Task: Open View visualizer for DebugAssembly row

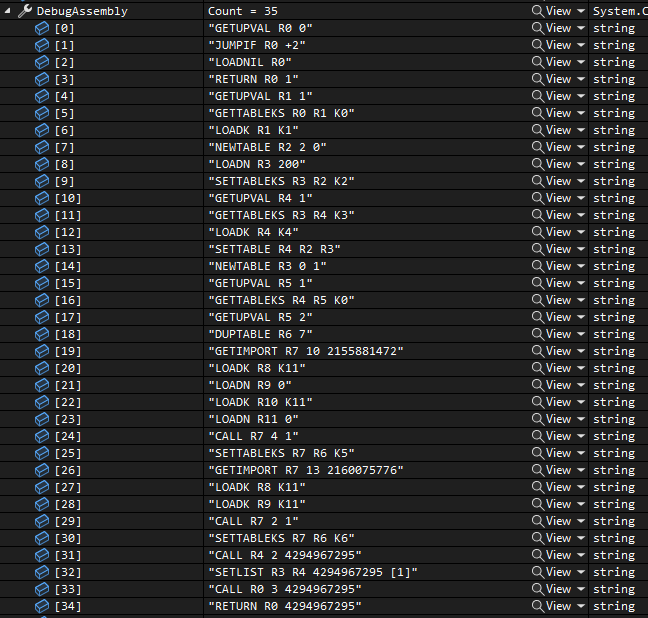Action: point(551,11)
